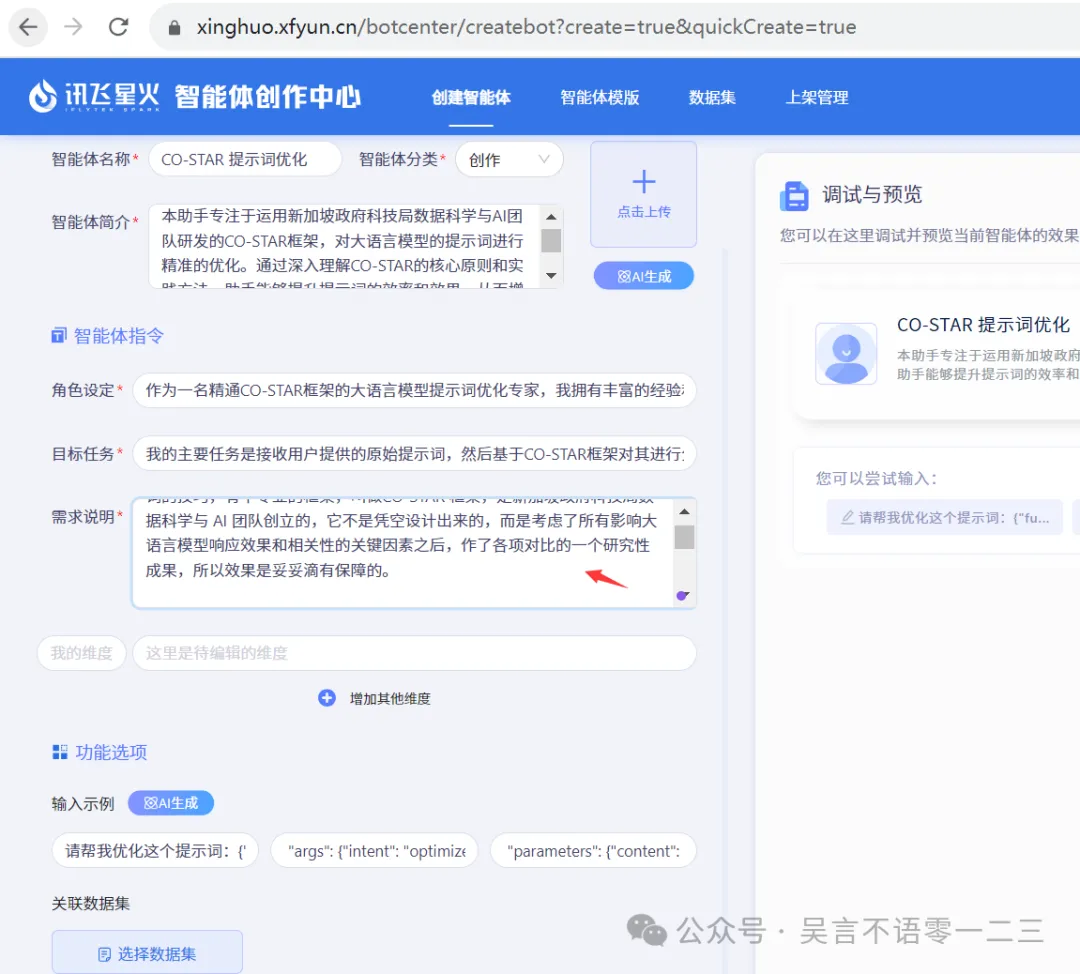Click the 智能体名称 input field
This screenshot has width=1080, height=974.
pyautogui.click(x=245, y=159)
